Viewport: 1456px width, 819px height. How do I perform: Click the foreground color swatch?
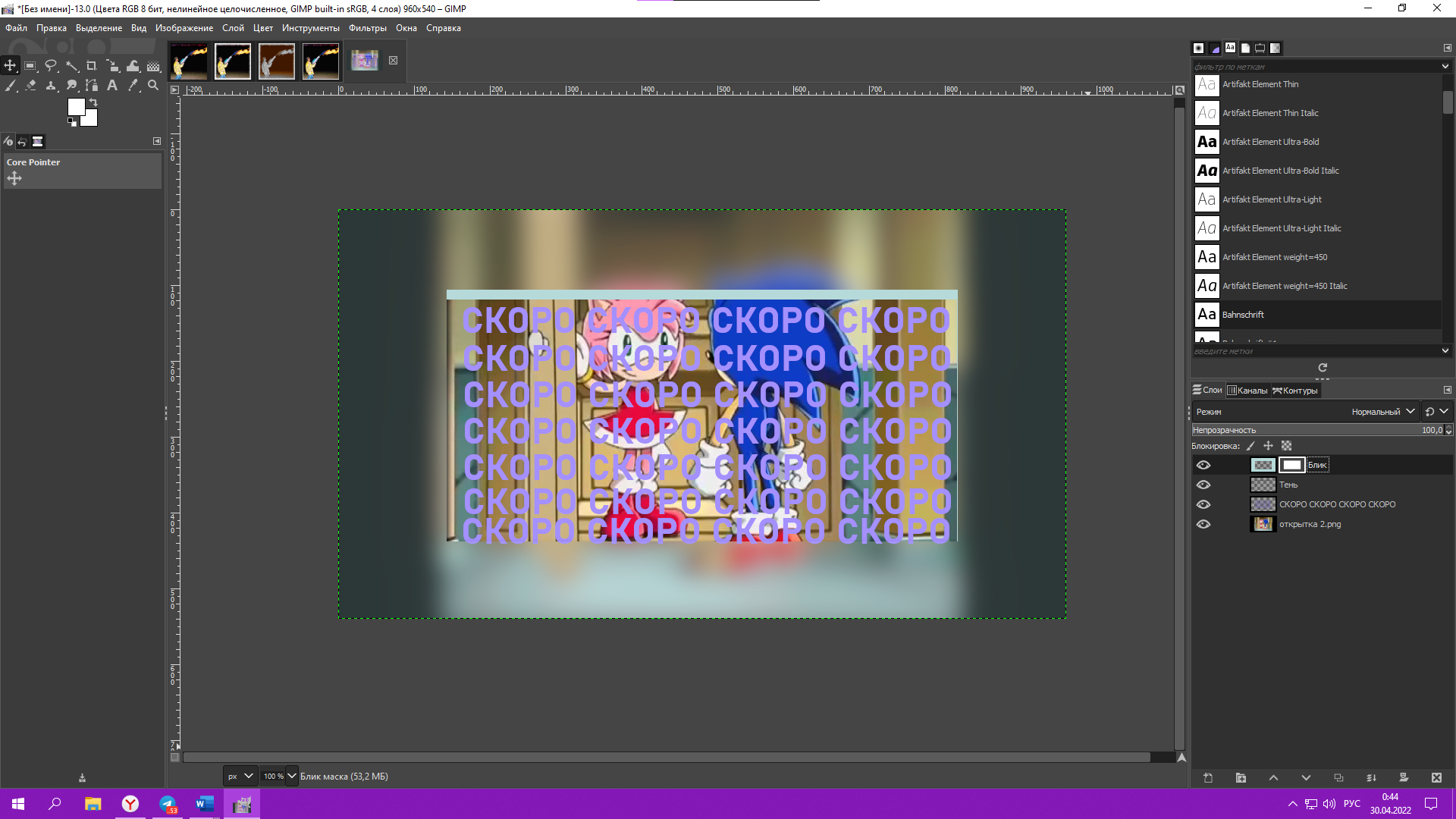point(76,107)
